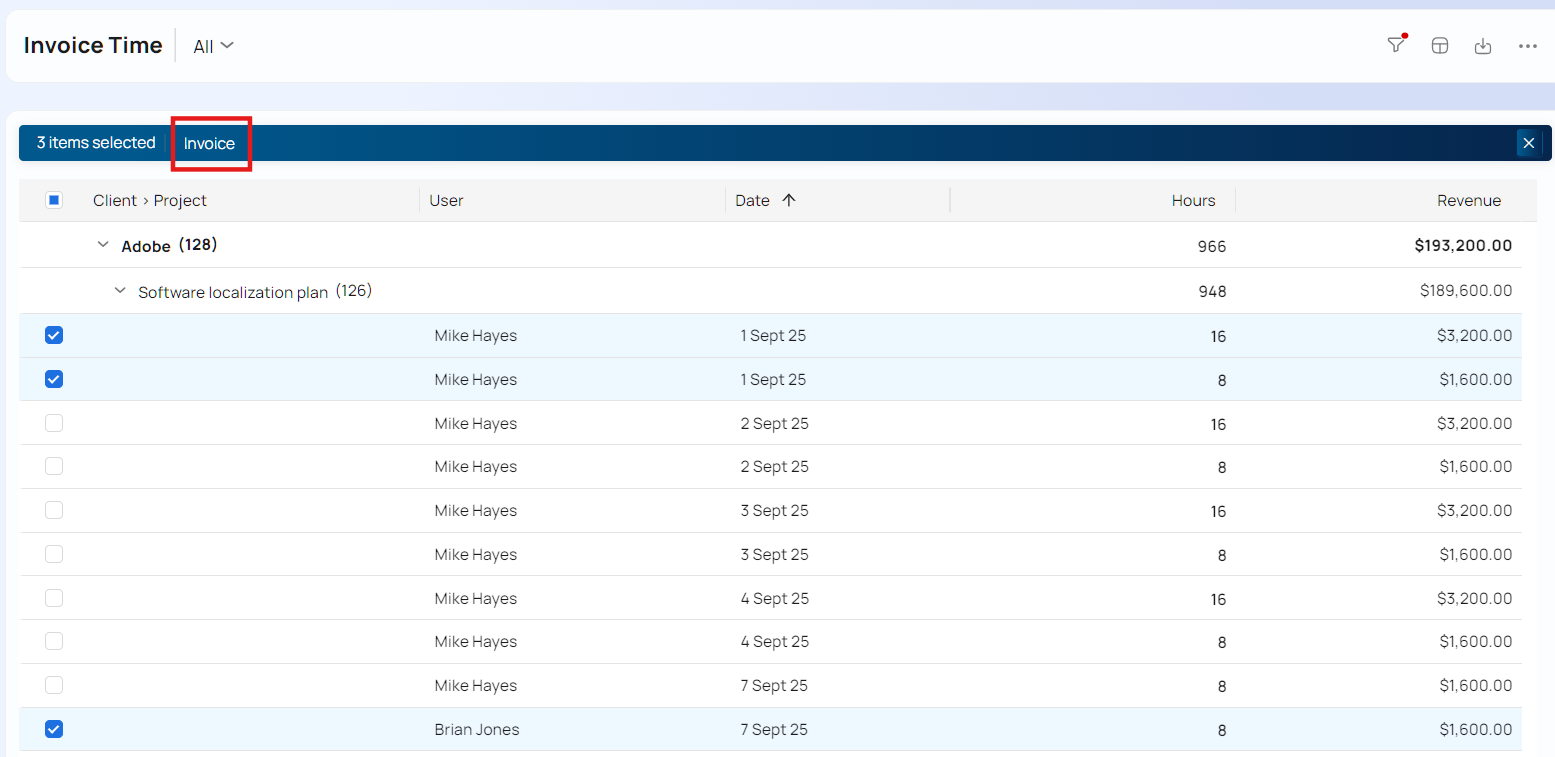
Task: Open the filter icon with red dot
Action: (1396, 45)
